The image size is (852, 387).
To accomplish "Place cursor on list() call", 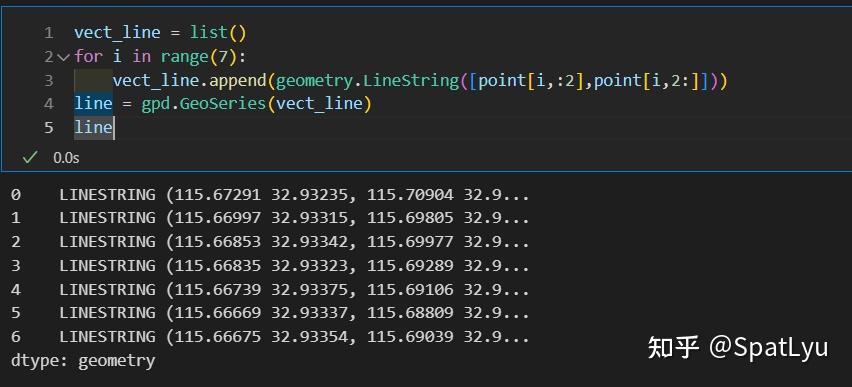I will click(218, 33).
